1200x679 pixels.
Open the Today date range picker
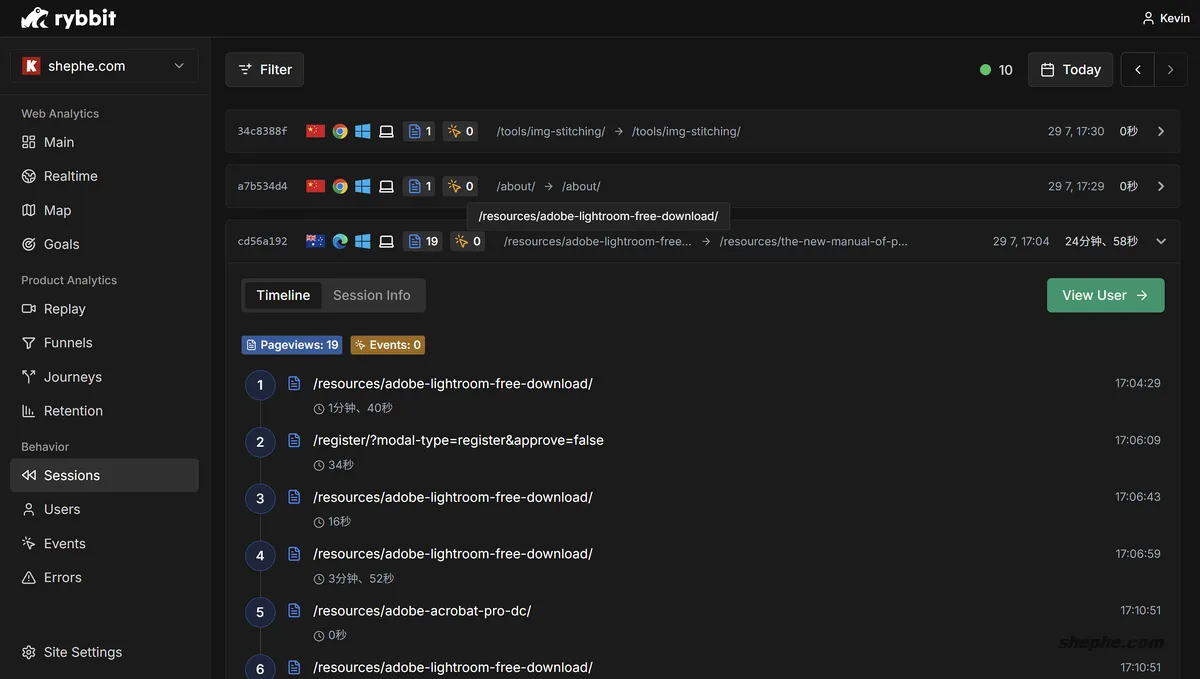click(x=1070, y=70)
